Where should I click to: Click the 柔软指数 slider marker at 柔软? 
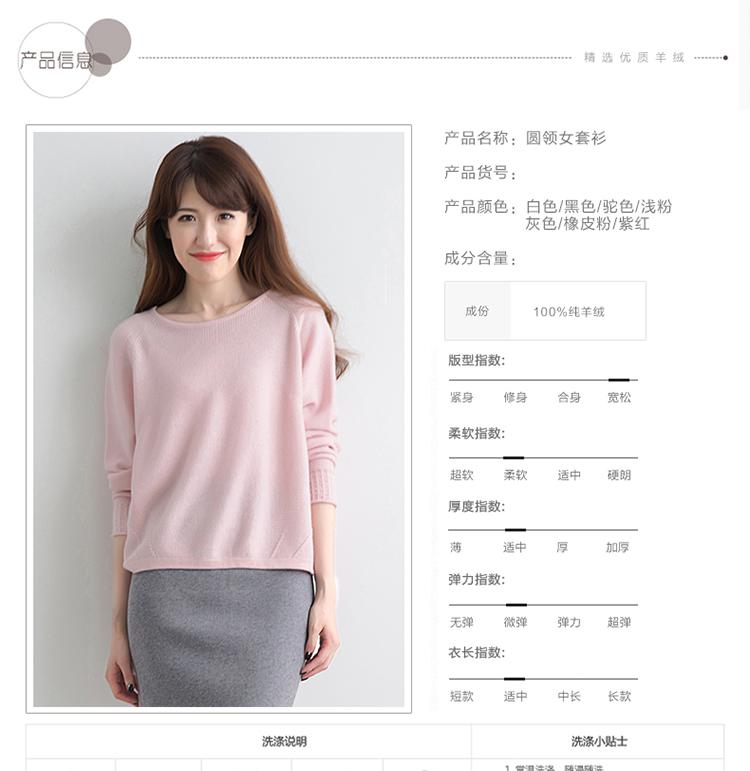pos(513,458)
